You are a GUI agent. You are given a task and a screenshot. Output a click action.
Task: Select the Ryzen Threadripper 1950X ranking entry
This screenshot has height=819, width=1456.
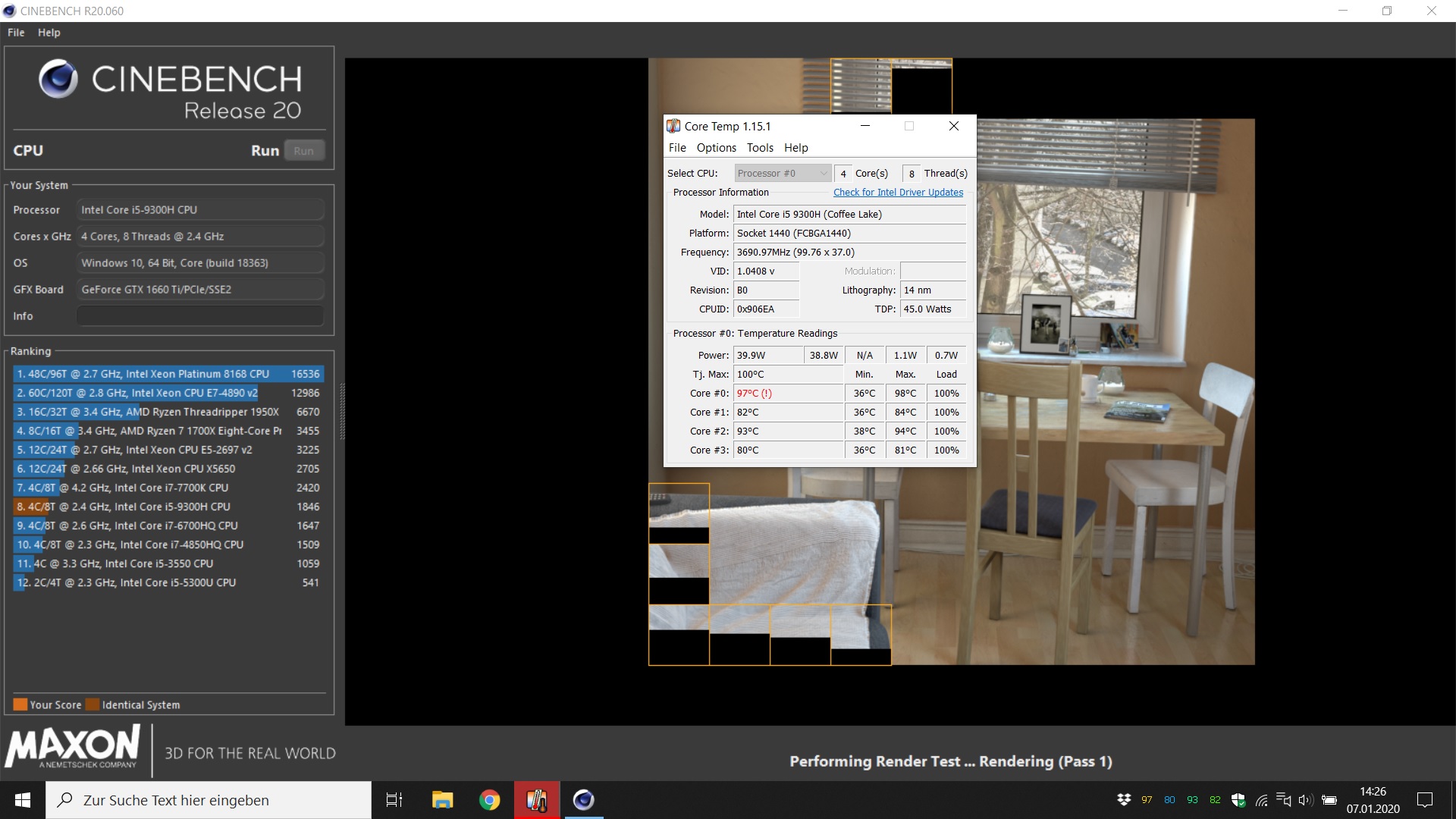pos(168,412)
